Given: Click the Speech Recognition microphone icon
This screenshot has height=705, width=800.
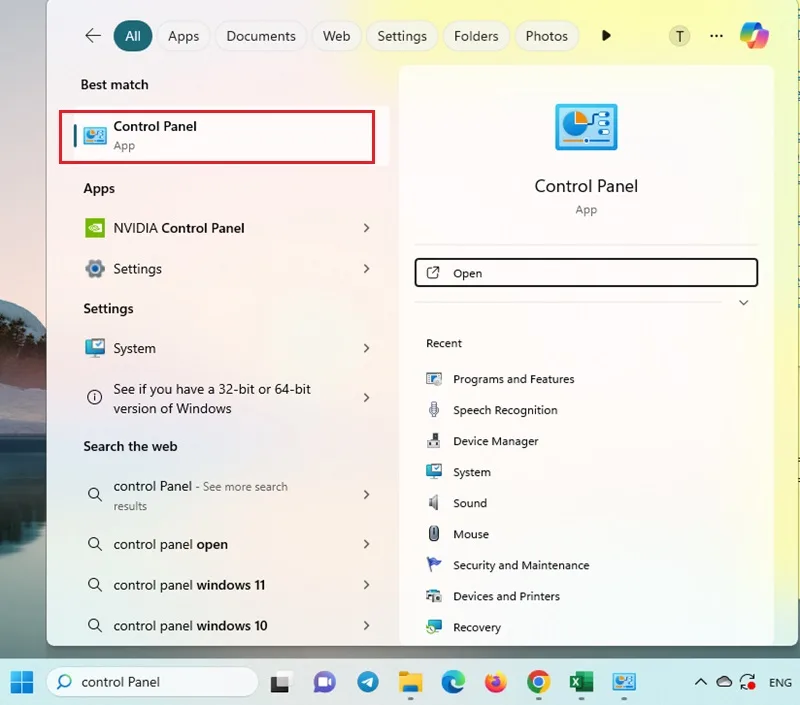Looking at the screenshot, I should pos(434,410).
